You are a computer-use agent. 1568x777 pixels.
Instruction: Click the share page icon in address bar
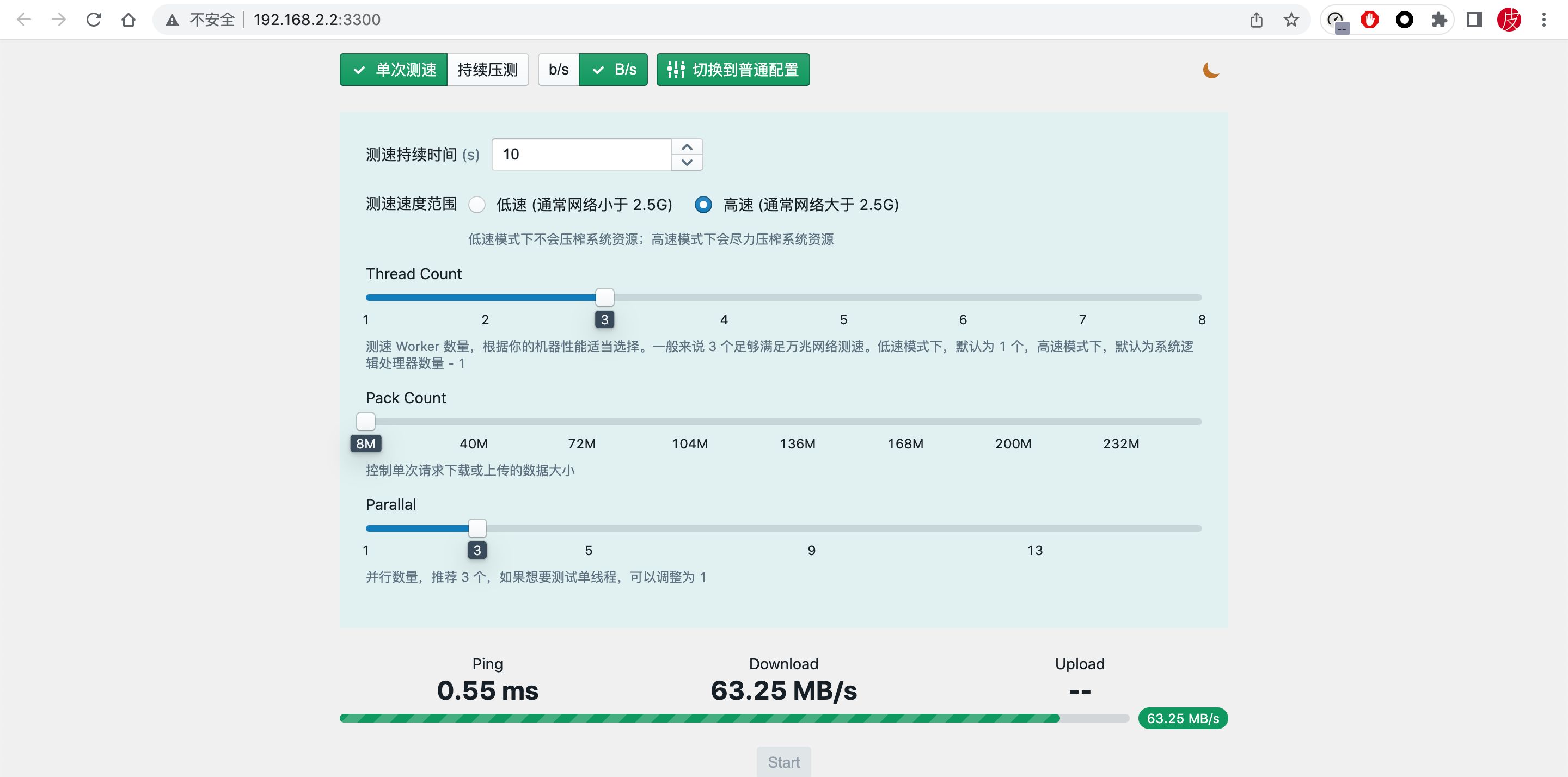[1257, 20]
